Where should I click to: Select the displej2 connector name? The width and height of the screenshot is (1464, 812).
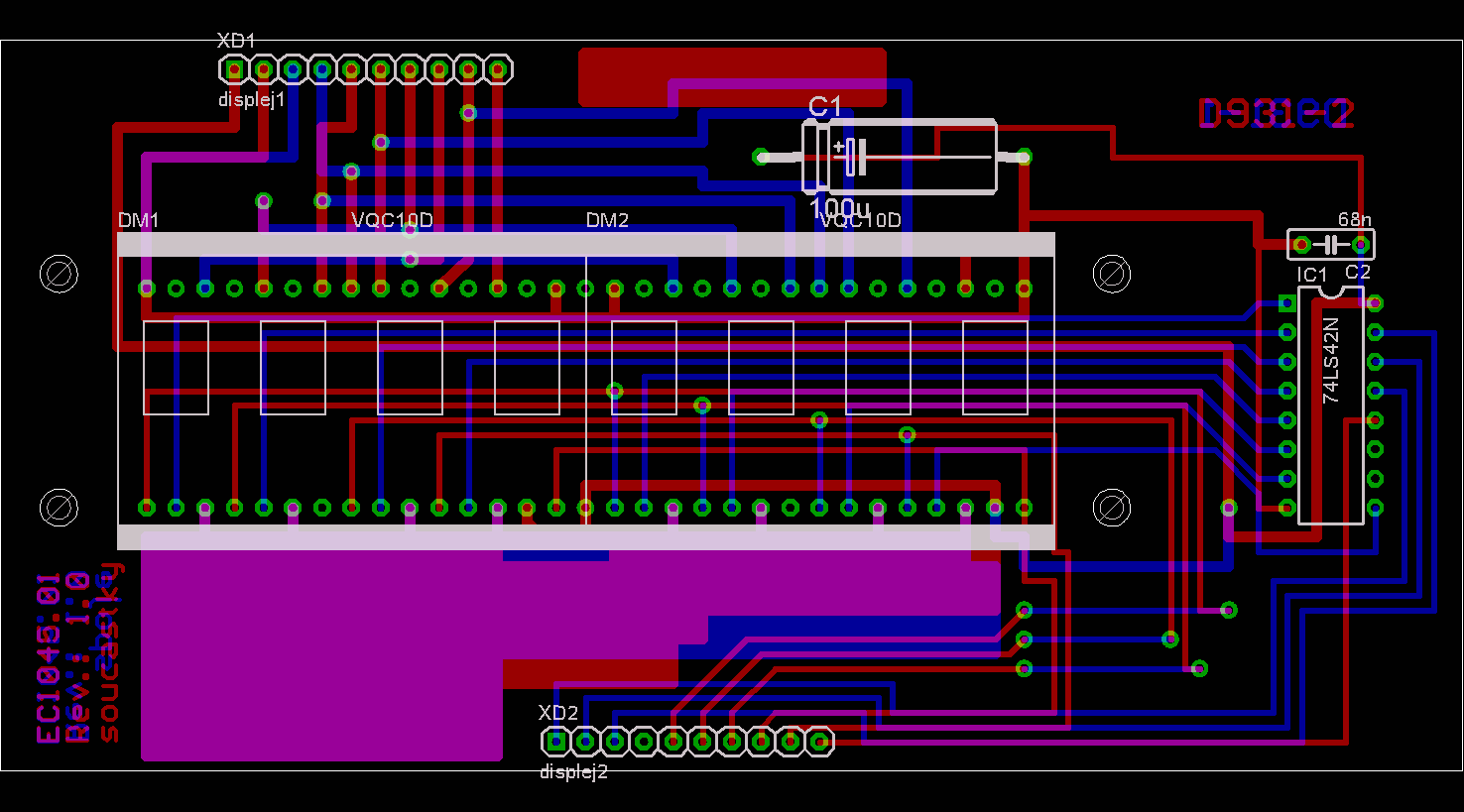pyautogui.click(x=573, y=772)
